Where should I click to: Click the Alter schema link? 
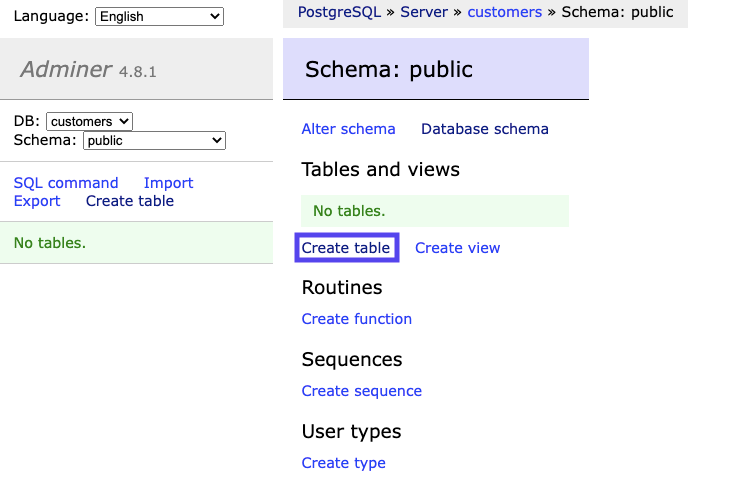[348, 129]
